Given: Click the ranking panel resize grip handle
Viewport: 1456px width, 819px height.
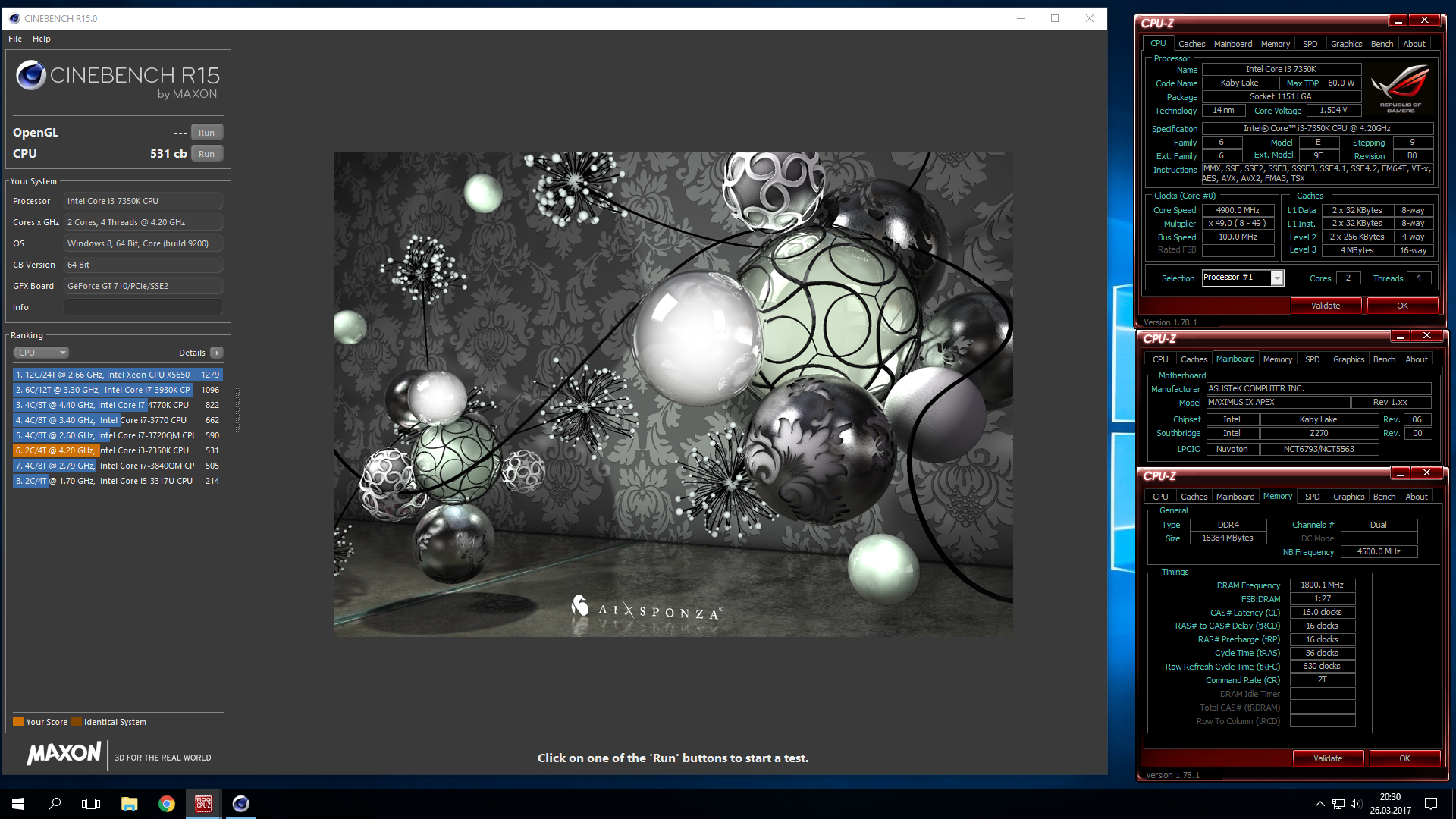Looking at the screenshot, I should [x=237, y=409].
